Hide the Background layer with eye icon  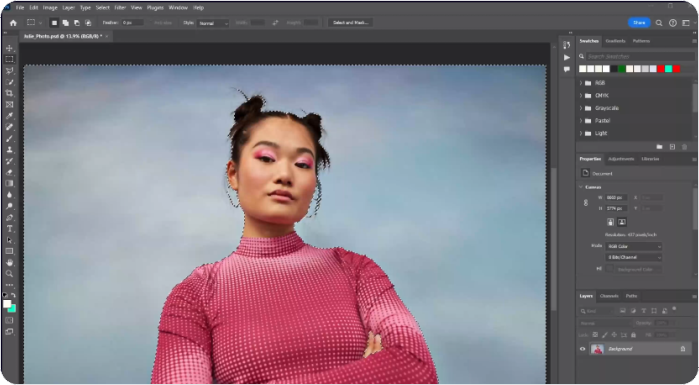[582, 349]
